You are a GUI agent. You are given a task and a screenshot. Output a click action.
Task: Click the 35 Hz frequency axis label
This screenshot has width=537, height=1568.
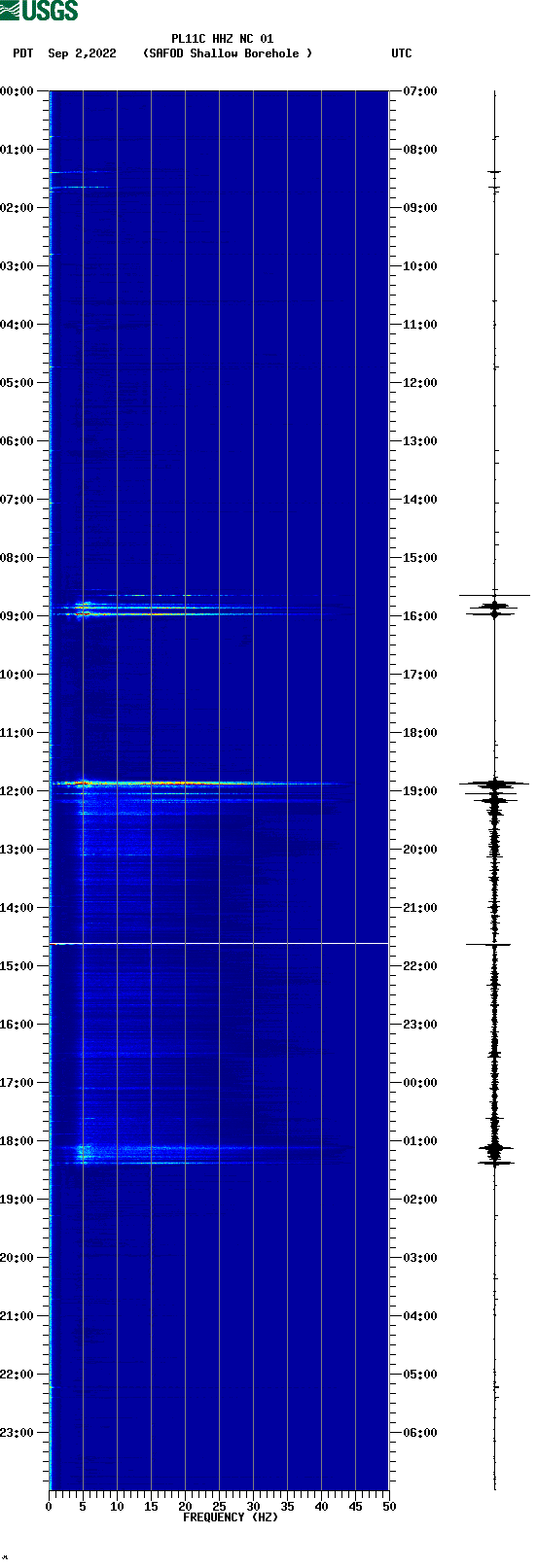point(287,1507)
